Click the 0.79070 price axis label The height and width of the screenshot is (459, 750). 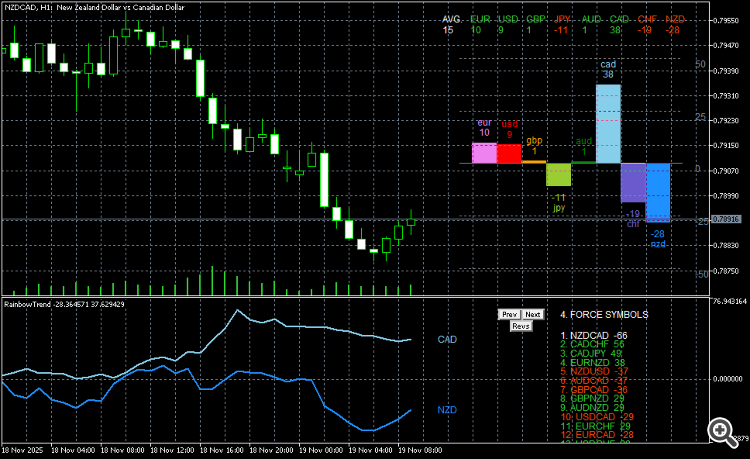(726, 171)
